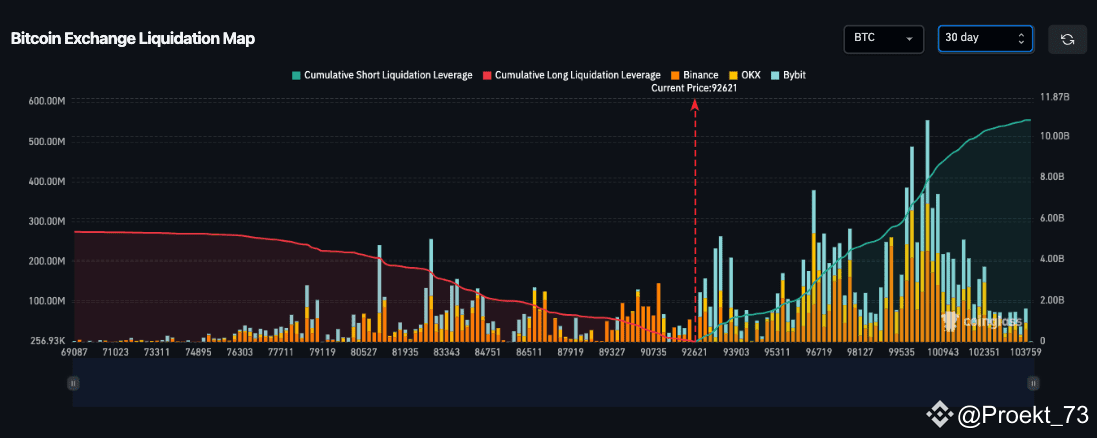Viewport: 1097px width, 438px height.
Task: Click the 103759 price axis label
Action: point(1025,353)
